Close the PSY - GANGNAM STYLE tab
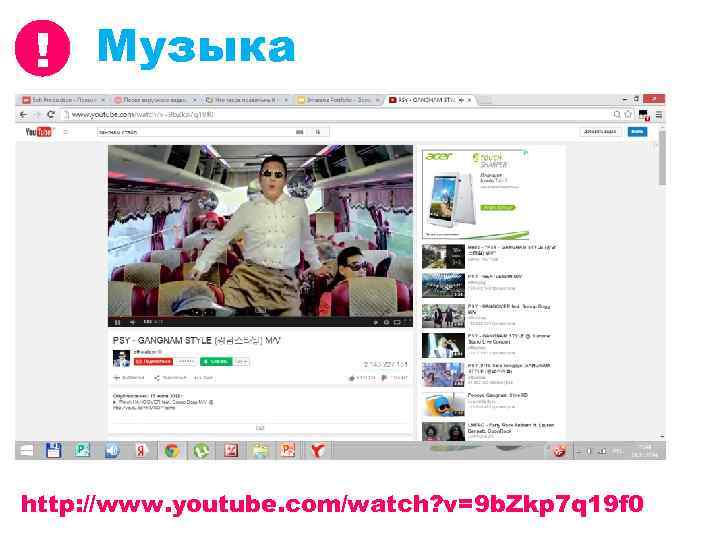Image resolution: width=720 pixels, height=540 pixels. coord(469,100)
